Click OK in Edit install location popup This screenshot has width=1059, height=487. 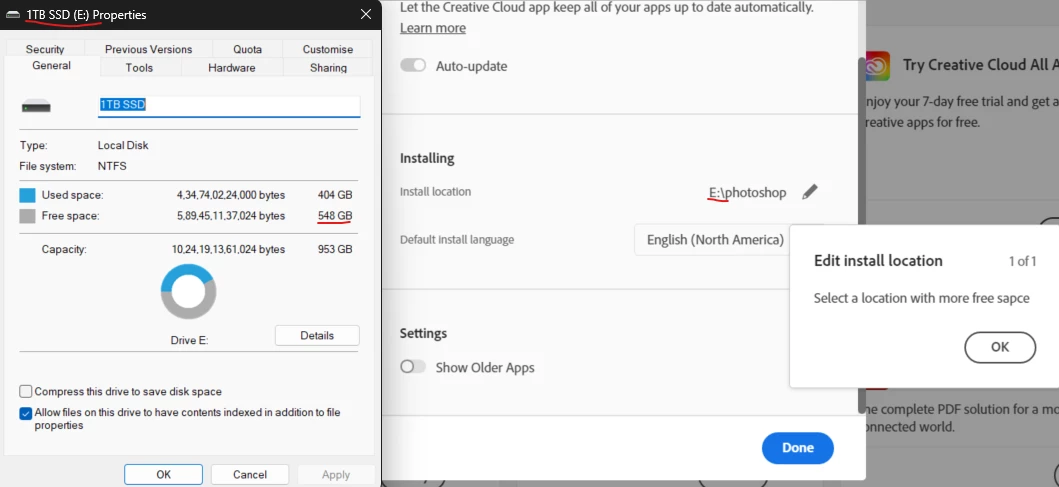tap(1000, 347)
